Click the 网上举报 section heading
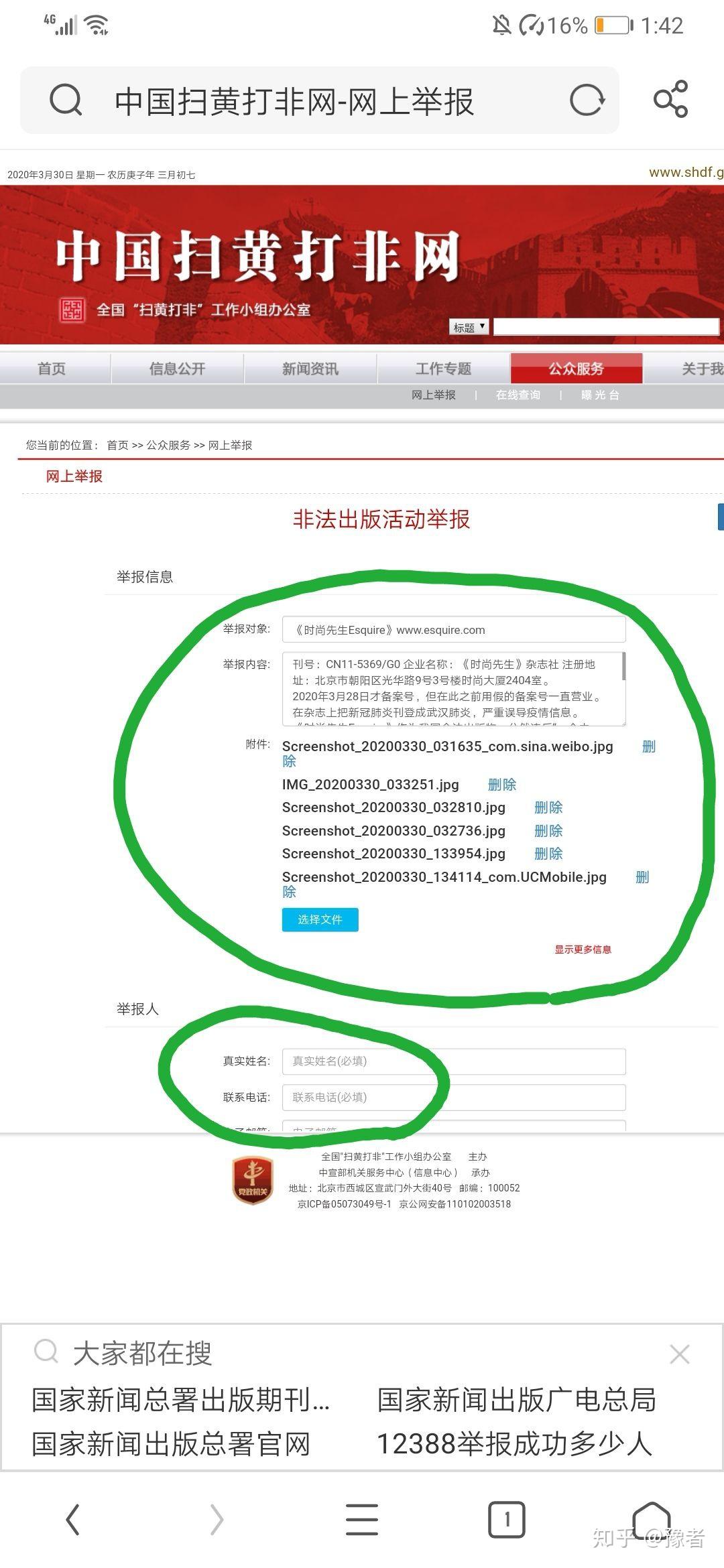This screenshot has height=1568, width=724. [x=74, y=476]
